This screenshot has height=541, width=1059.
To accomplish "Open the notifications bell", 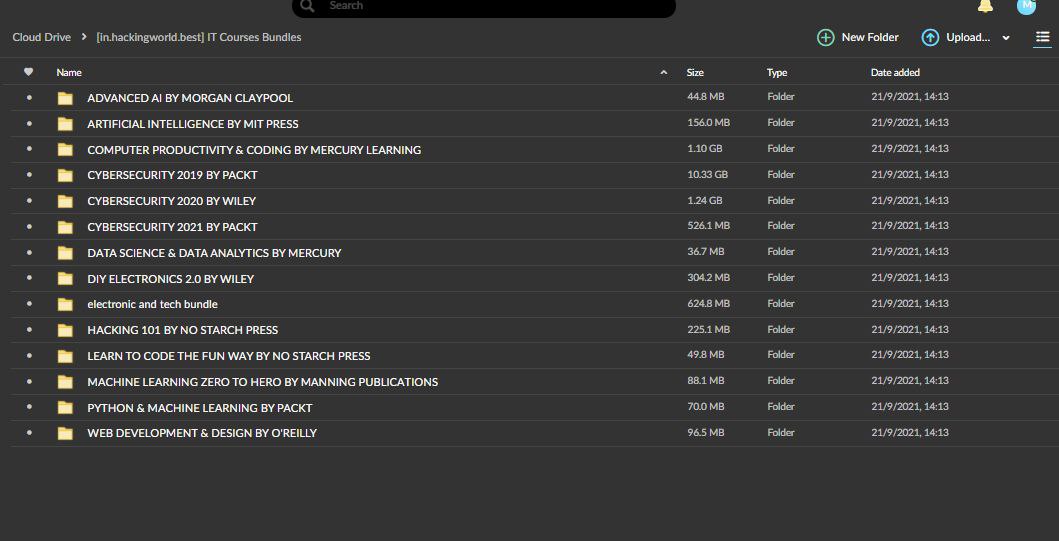I will (985, 6).
